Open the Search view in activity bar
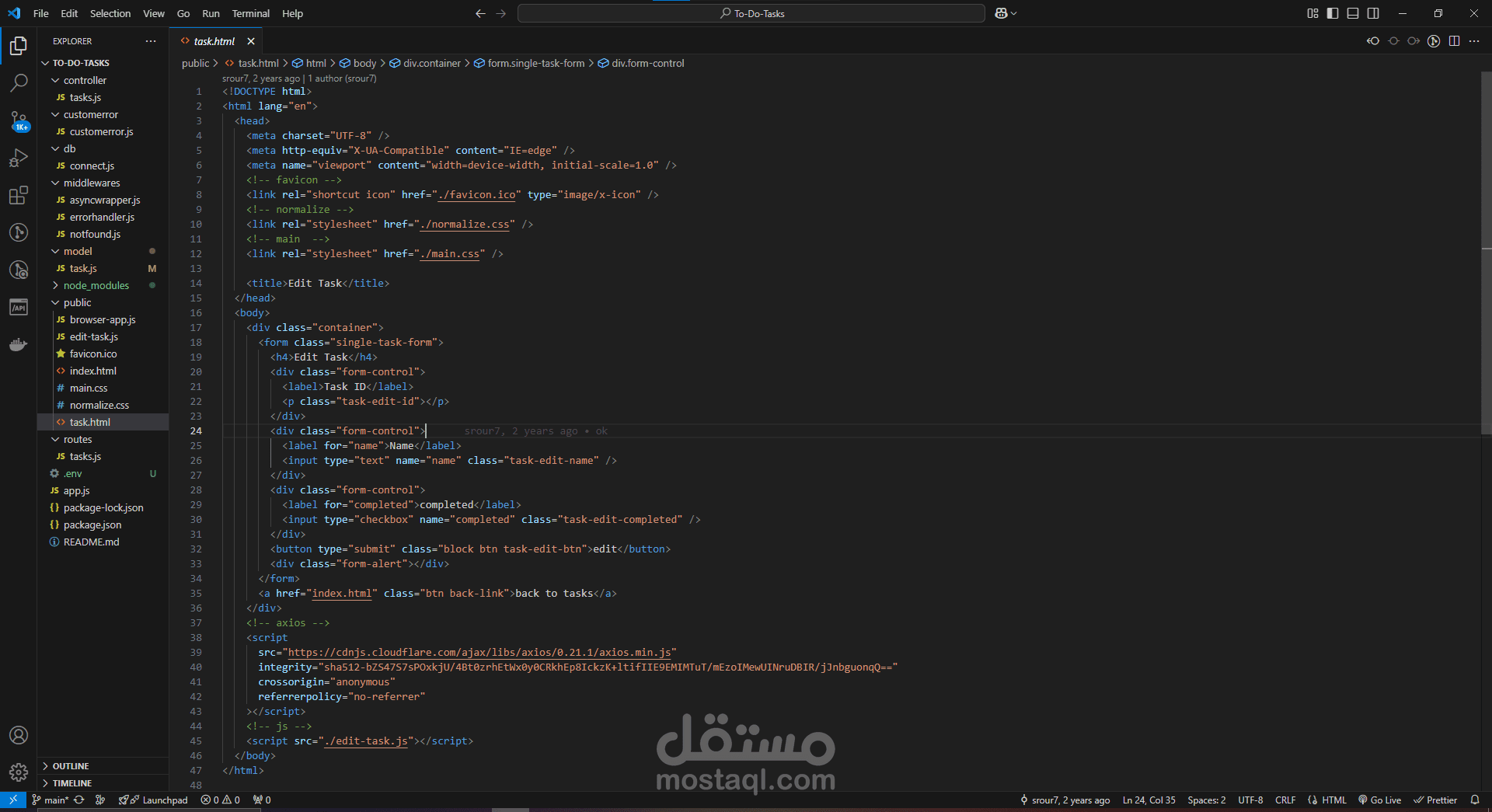Viewport: 1492px width, 812px height. pos(19,82)
